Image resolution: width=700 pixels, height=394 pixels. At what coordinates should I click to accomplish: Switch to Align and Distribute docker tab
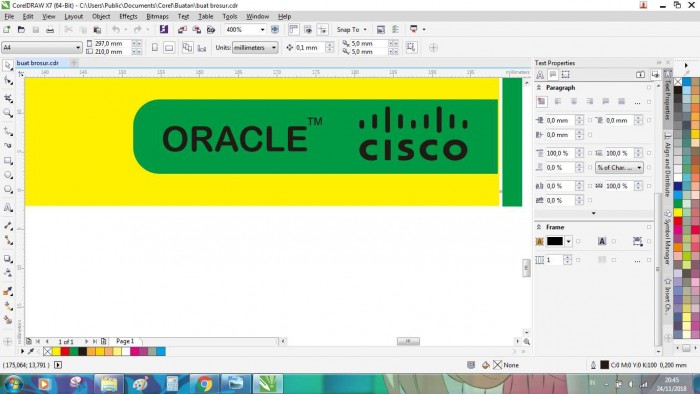[x=668, y=166]
